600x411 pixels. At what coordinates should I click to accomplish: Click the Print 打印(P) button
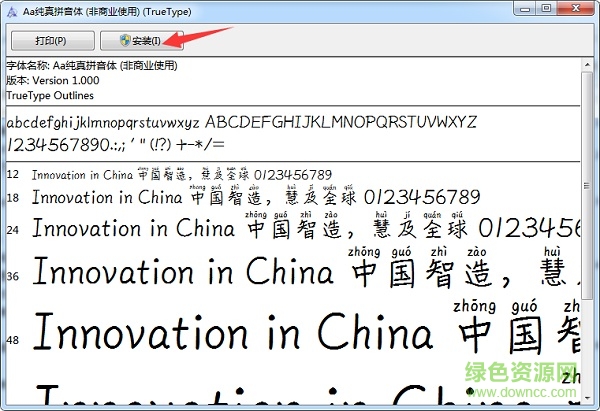click(53, 41)
